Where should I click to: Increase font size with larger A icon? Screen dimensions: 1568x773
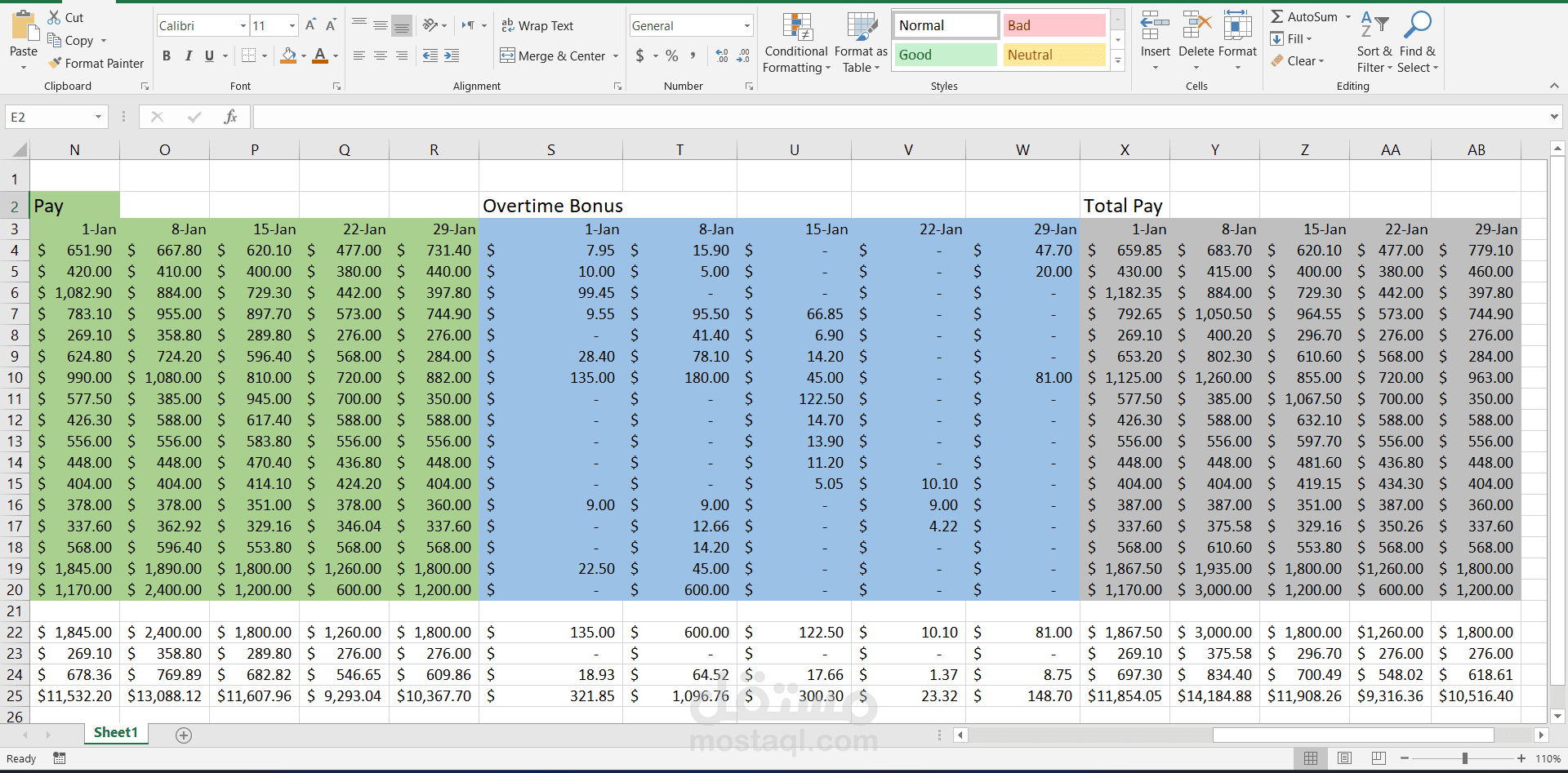pos(310,25)
